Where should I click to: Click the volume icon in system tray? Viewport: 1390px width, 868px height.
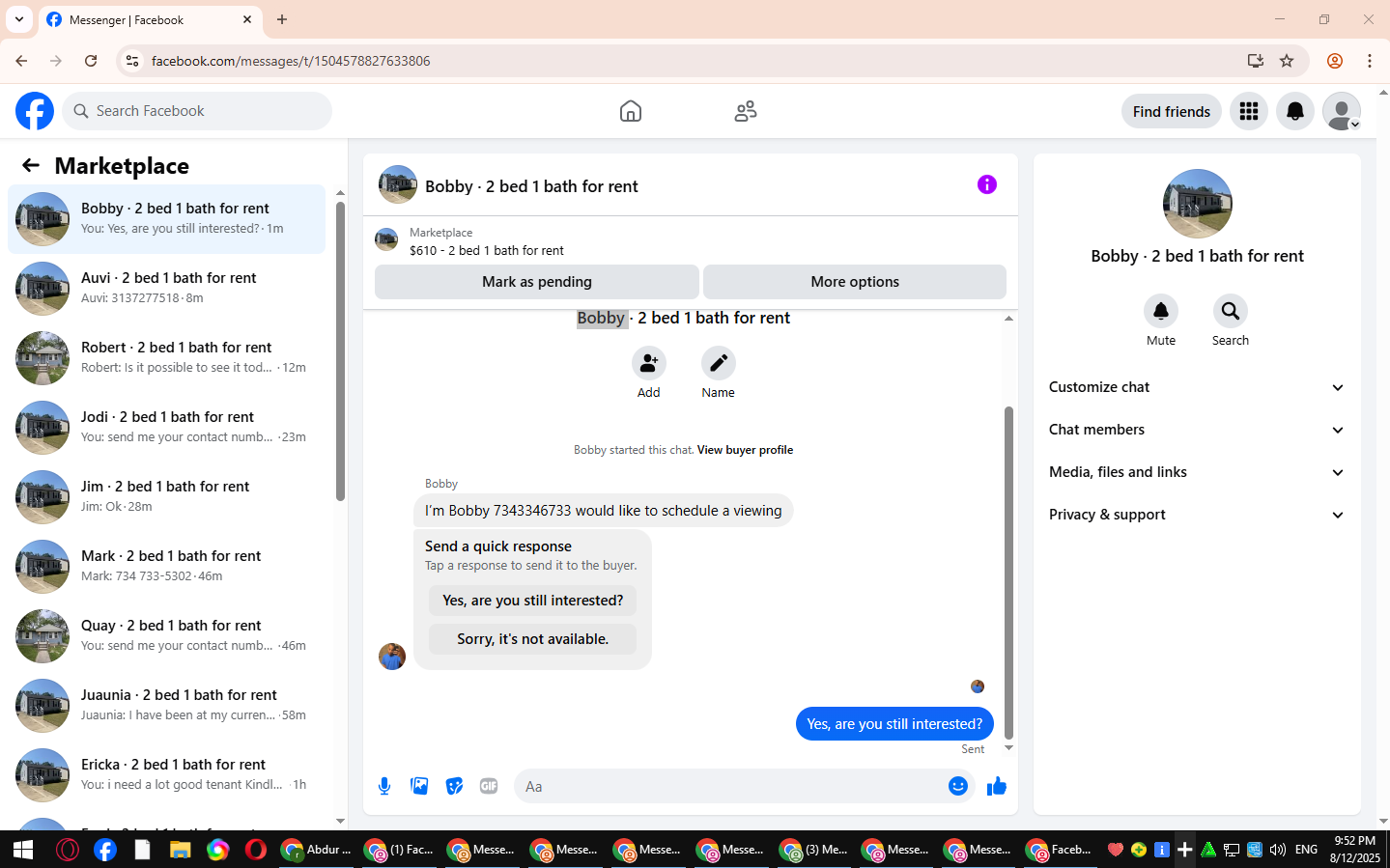coord(1278,850)
